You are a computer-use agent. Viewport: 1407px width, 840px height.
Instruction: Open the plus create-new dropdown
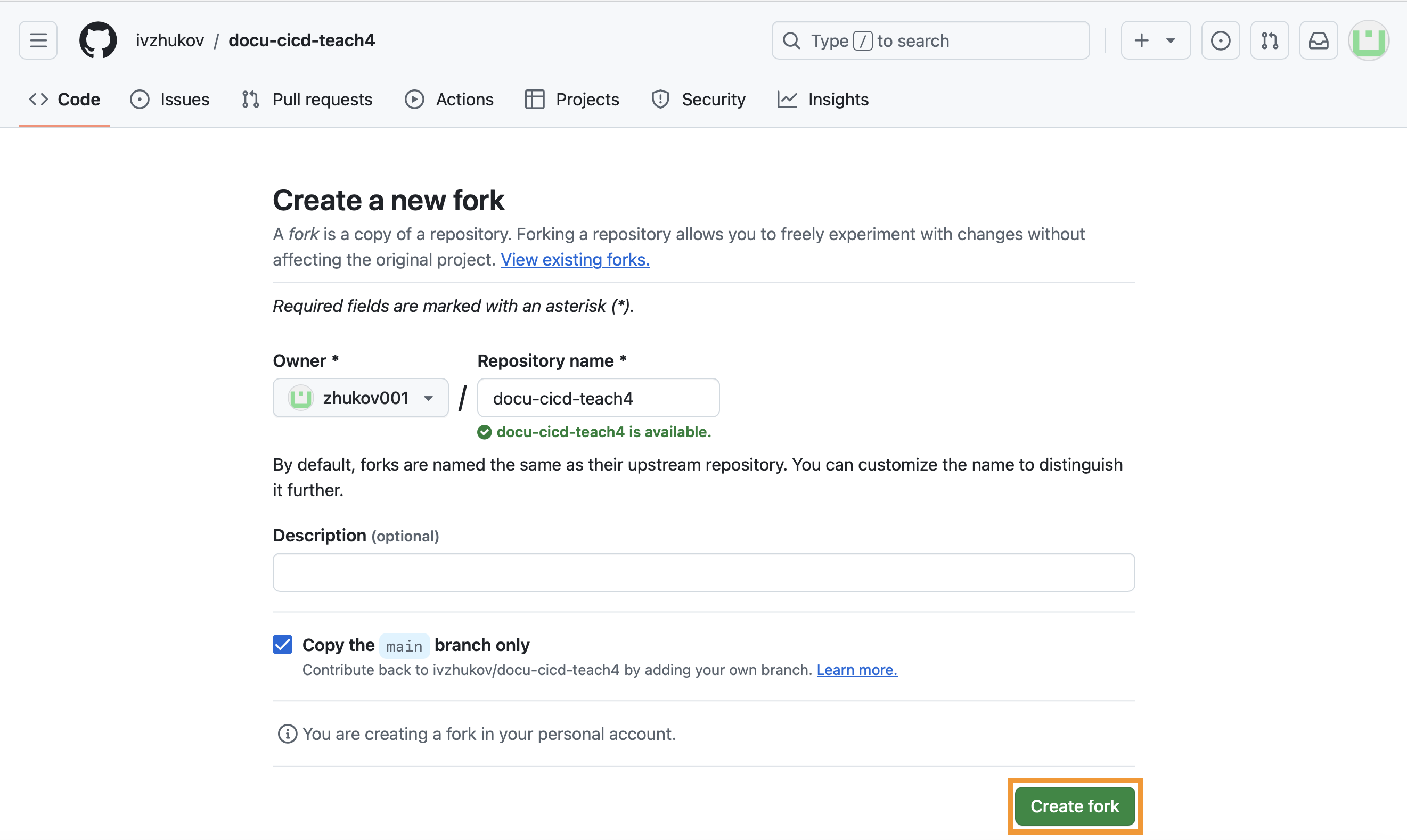[x=1155, y=40]
